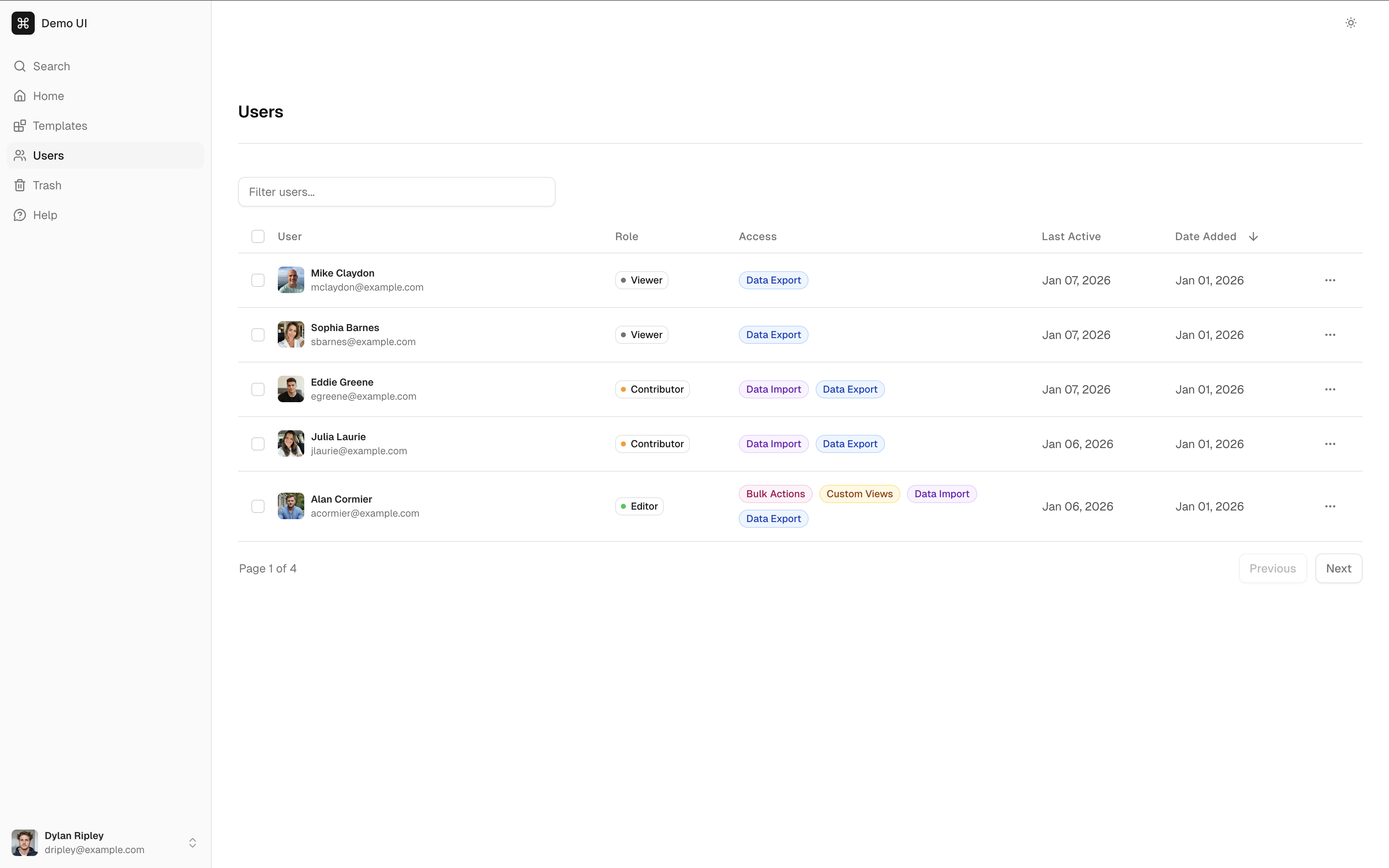Click the Next page button
Screen dimensions: 1389x868
click(1339, 568)
